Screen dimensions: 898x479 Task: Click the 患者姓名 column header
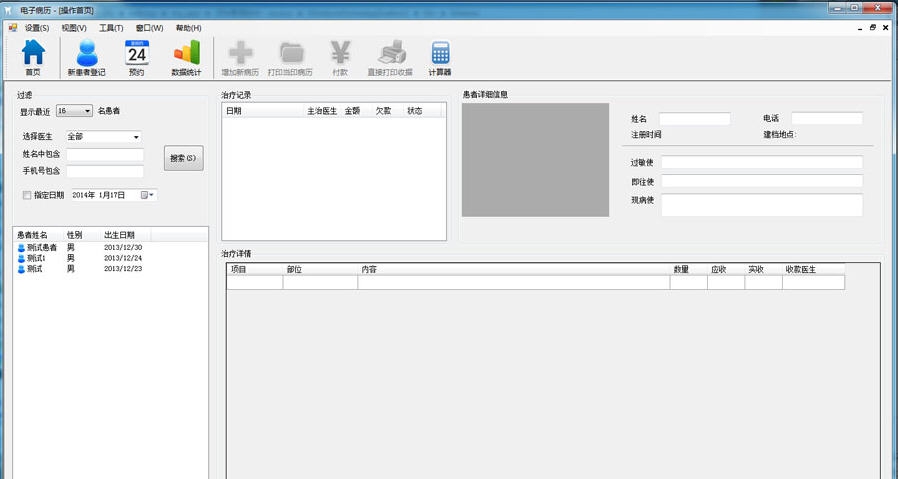pyautogui.click(x=38, y=235)
